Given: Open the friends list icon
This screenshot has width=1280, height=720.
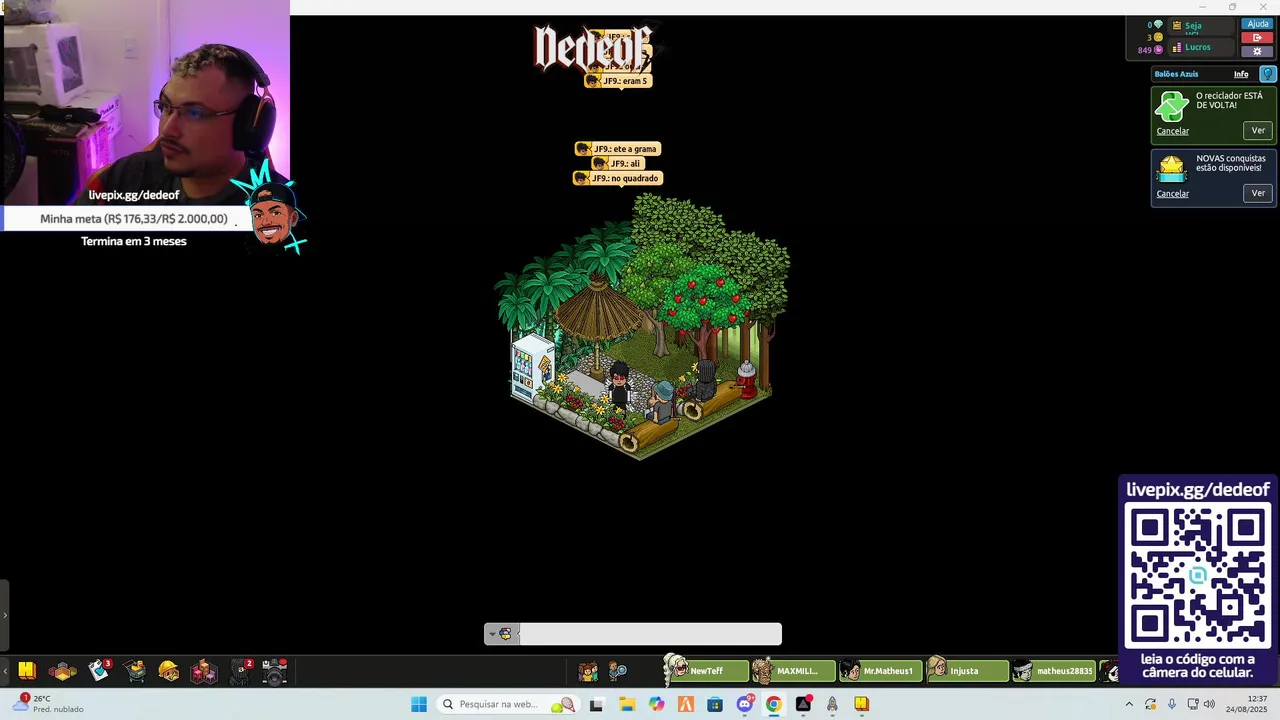Looking at the screenshot, I should [588, 671].
